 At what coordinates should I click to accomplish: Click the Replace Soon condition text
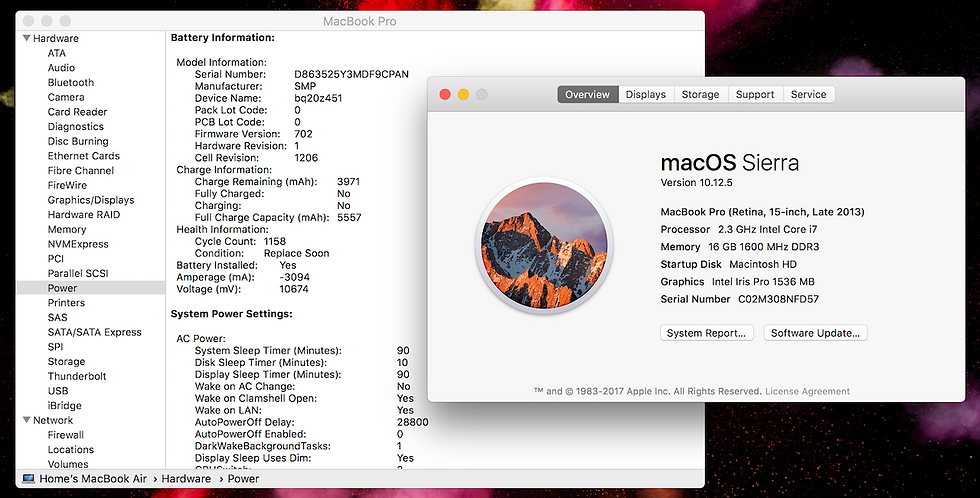click(x=296, y=253)
